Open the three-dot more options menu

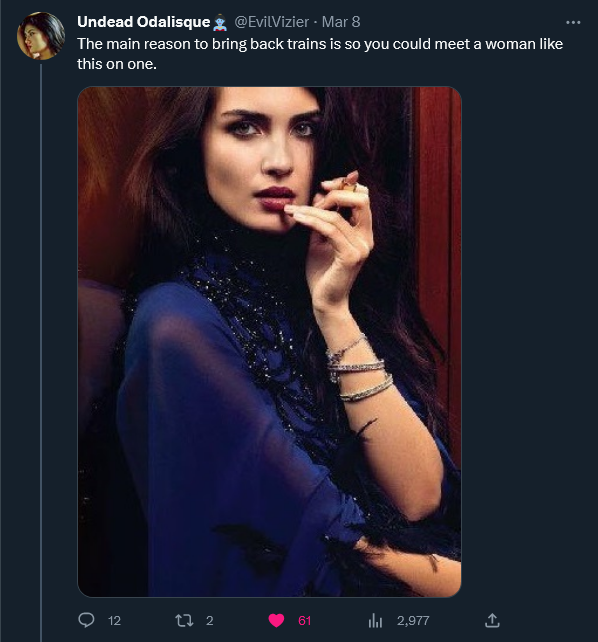(x=573, y=23)
